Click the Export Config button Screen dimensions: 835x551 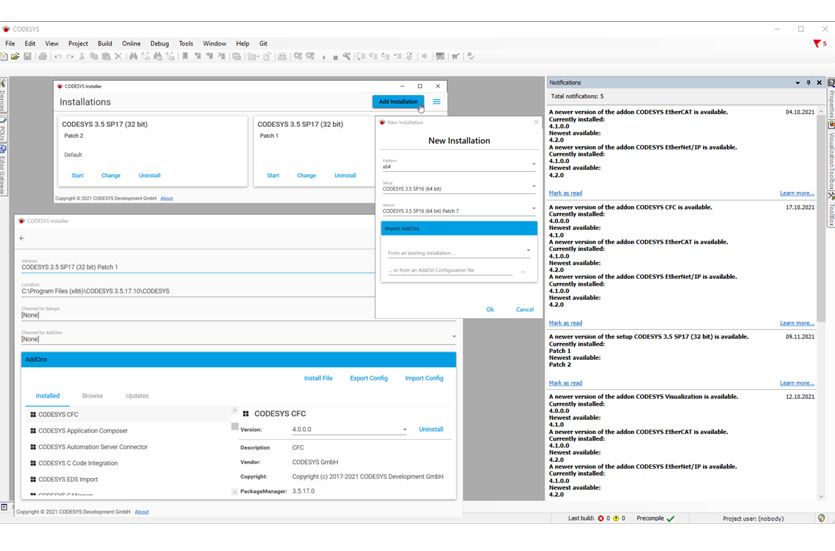369,379
